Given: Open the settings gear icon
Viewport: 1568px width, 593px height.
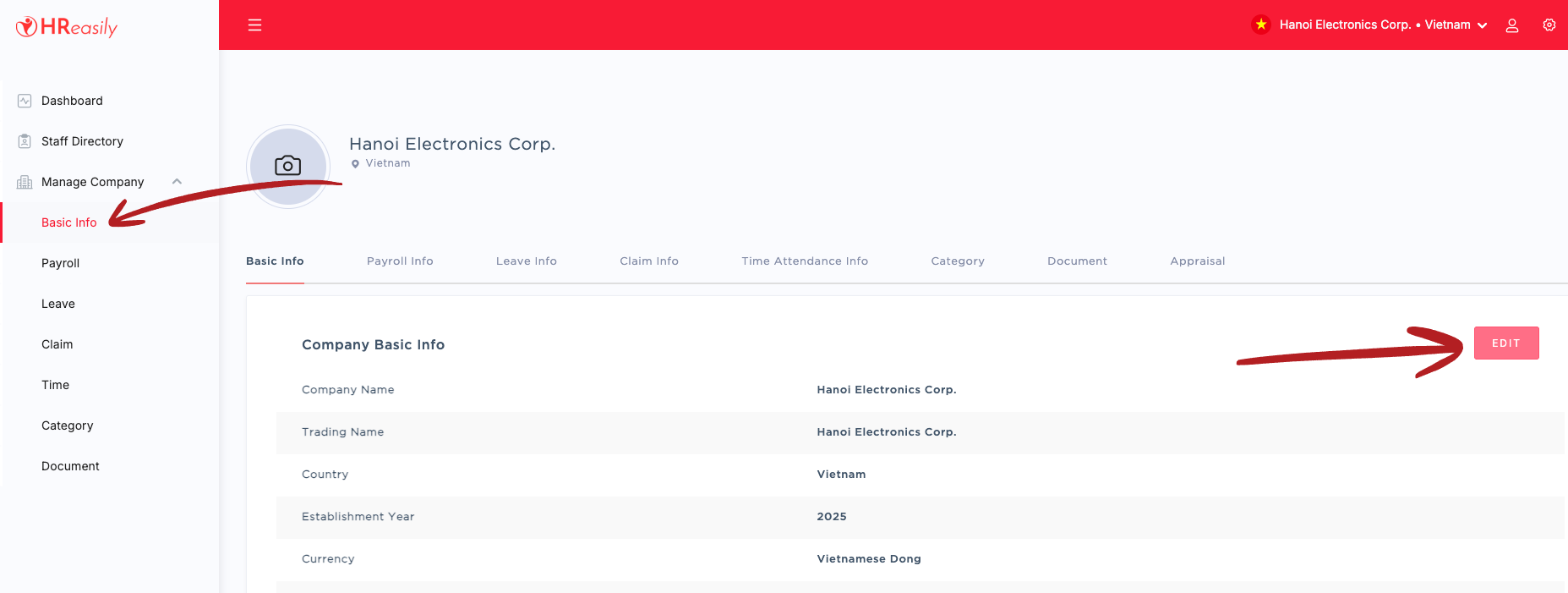Looking at the screenshot, I should pyautogui.click(x=1549, y=25).
